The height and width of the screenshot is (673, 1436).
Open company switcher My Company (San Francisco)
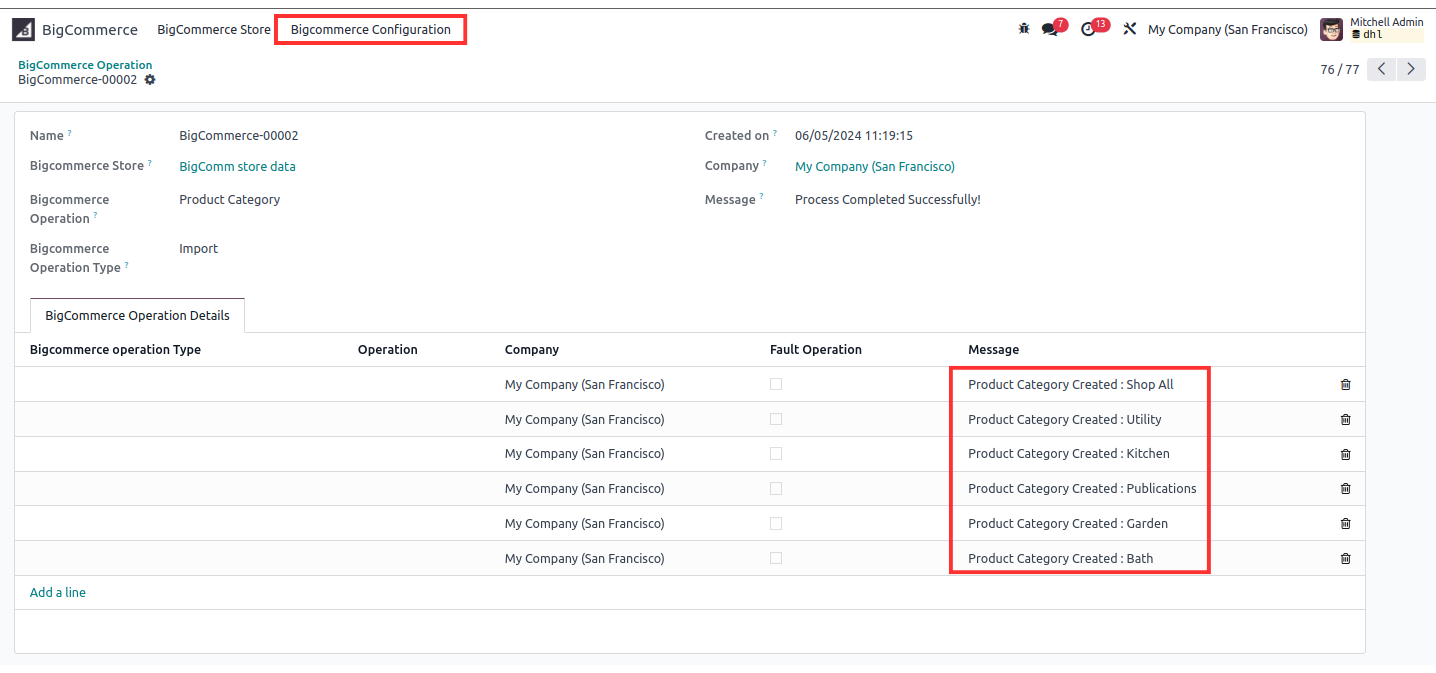(1228, 30)
